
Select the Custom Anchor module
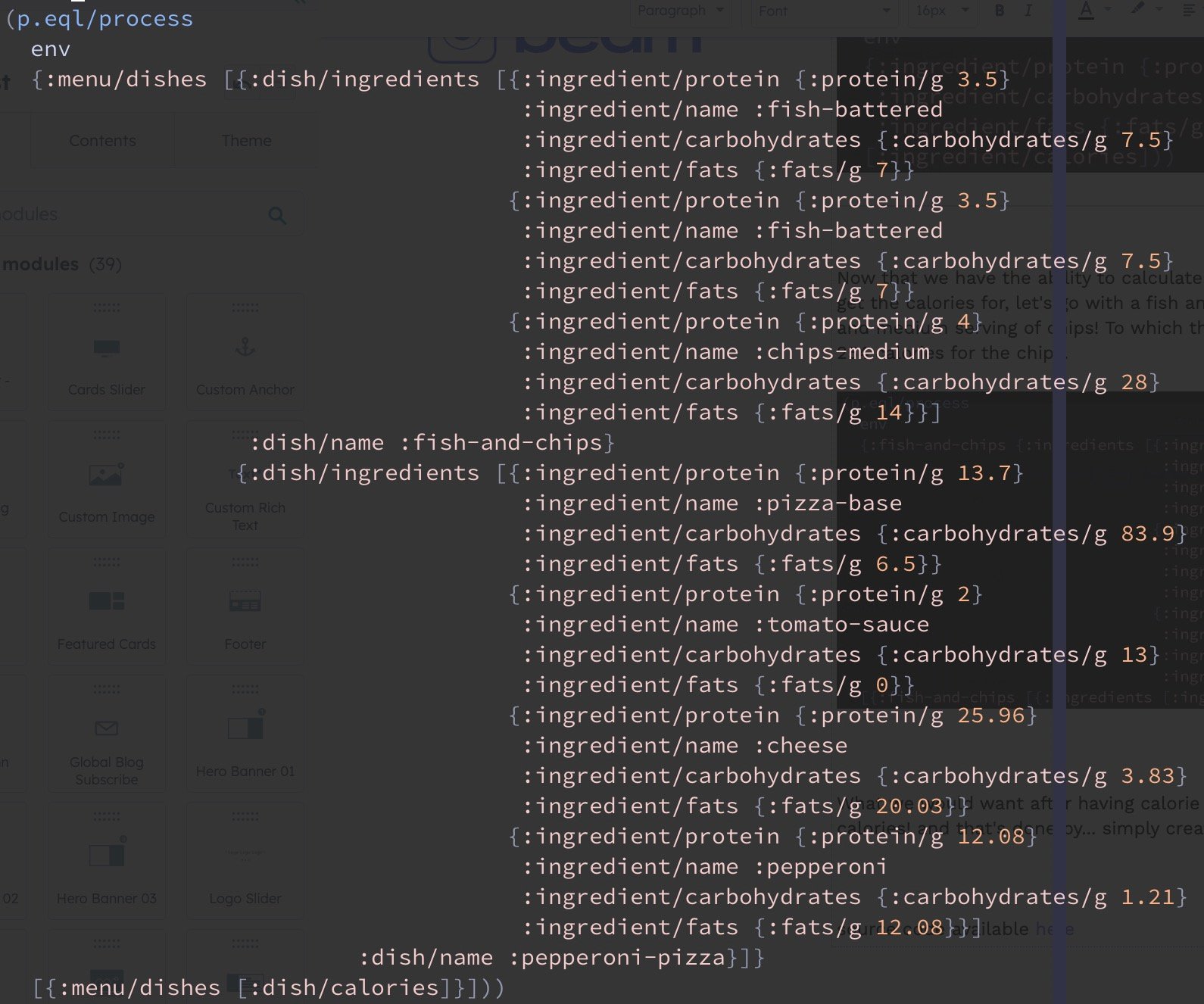(245, 352)
